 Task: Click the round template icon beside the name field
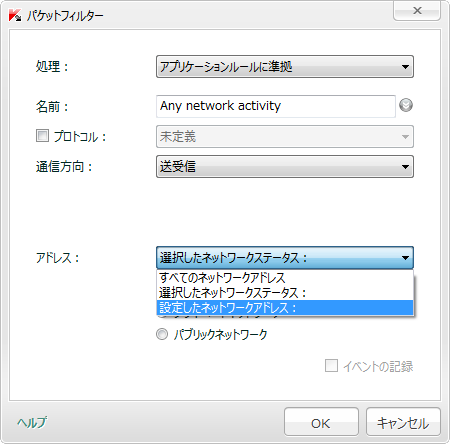coord(406,106)
